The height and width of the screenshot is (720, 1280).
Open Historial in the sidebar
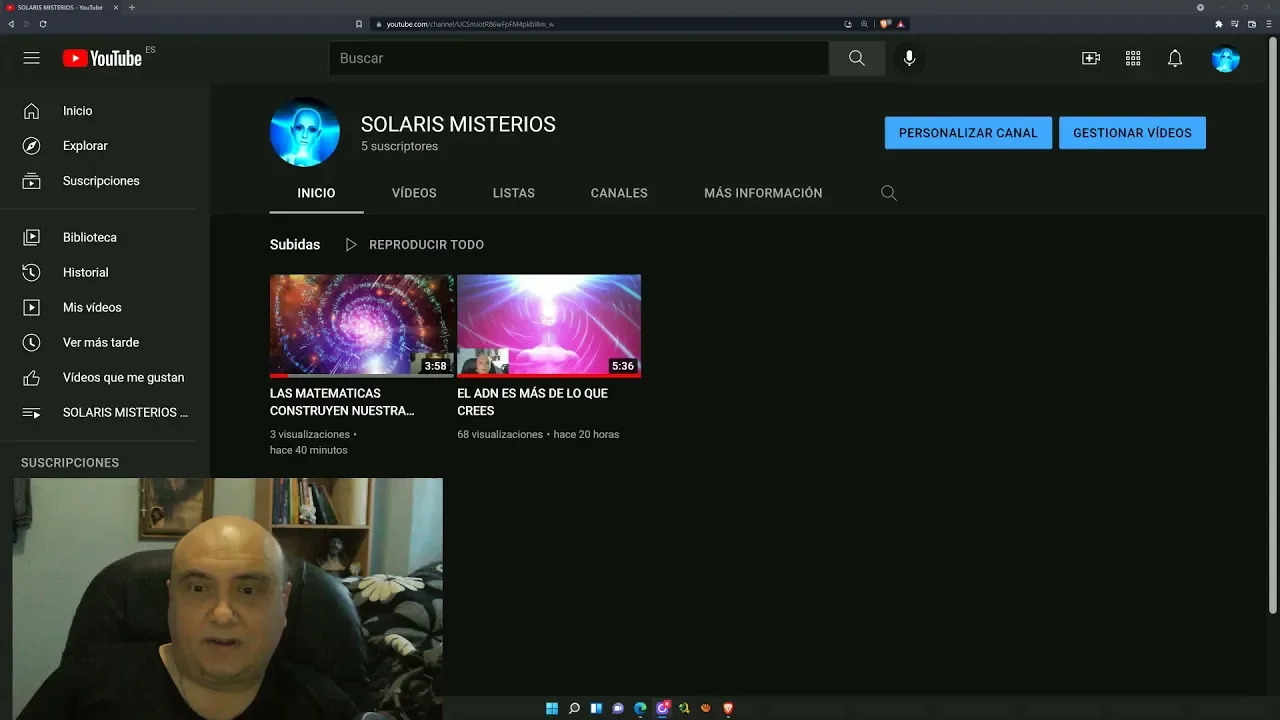(x=85, y=272)
